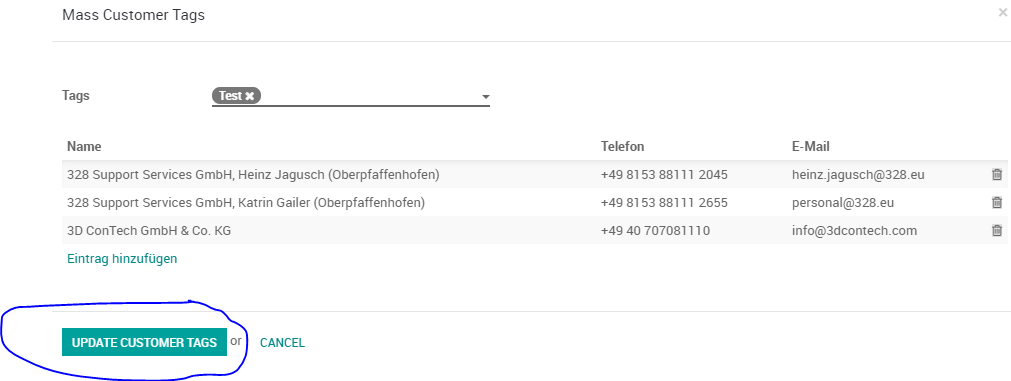Image resolution: width=1011 pixels, height=381 pixels.
Task: Select the Katrin Gailer customer name cell
Action: [246, 202]
